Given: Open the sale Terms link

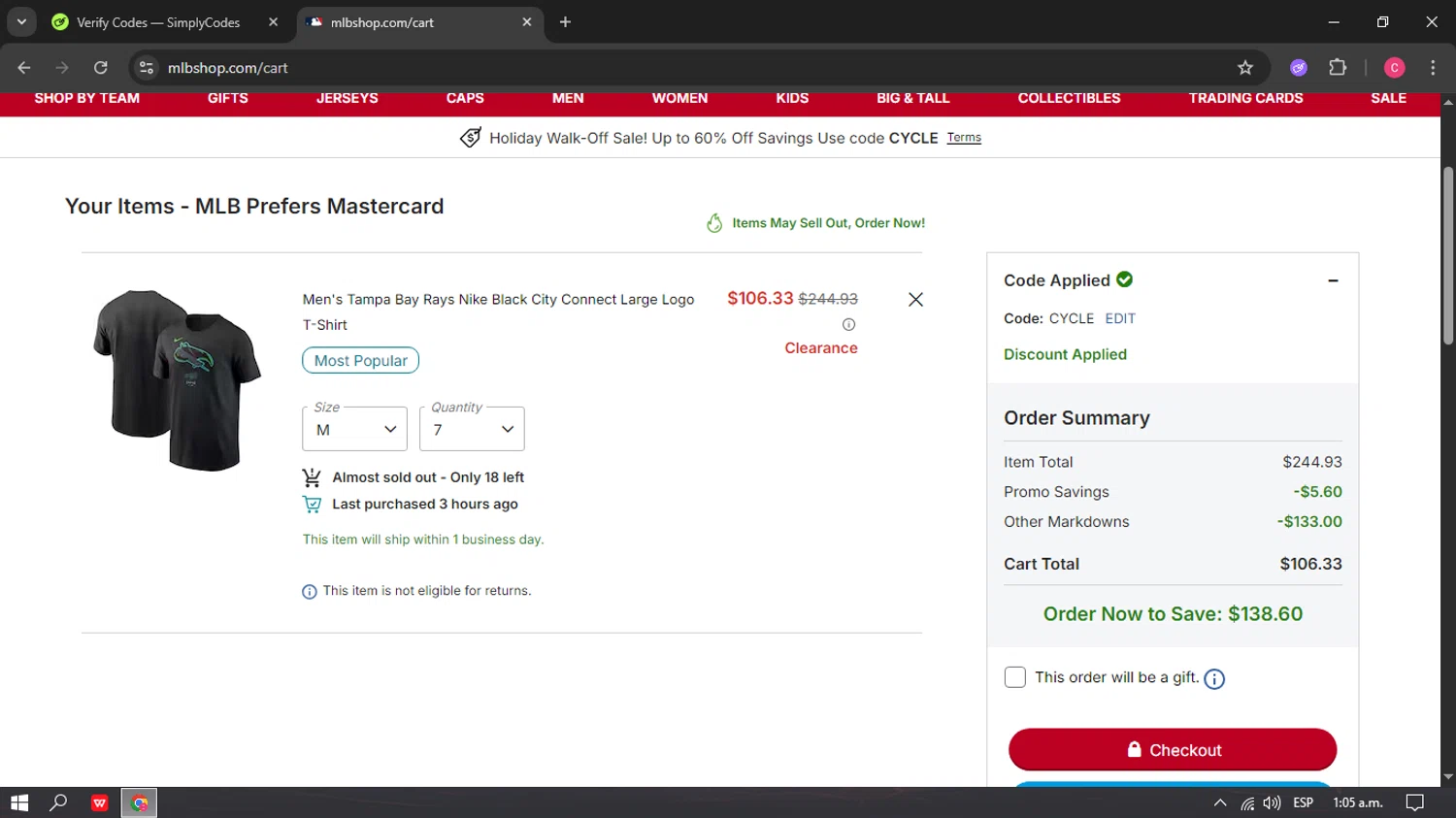Looking at the screenshot, I should (964, 138).
